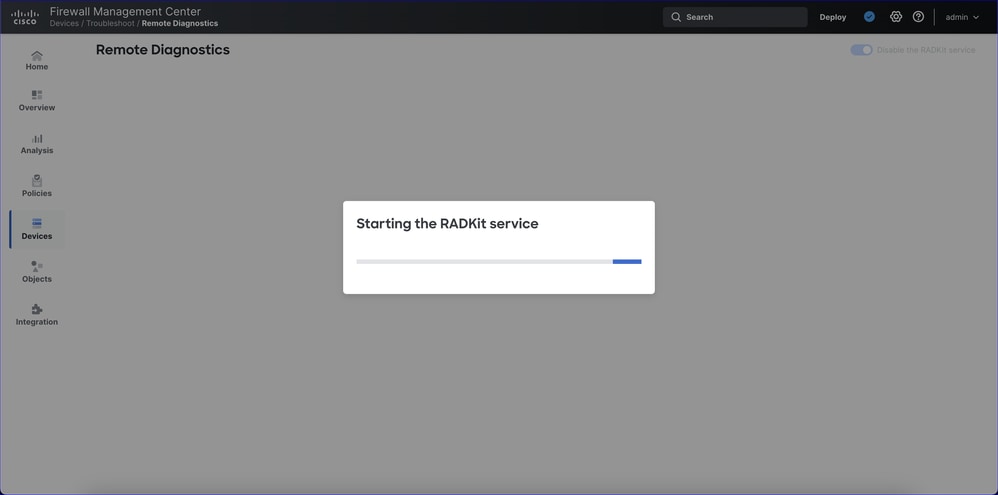998x495 pixels.
Task: Click the Firewall Management Center title
Action: [x=125, y=11]
